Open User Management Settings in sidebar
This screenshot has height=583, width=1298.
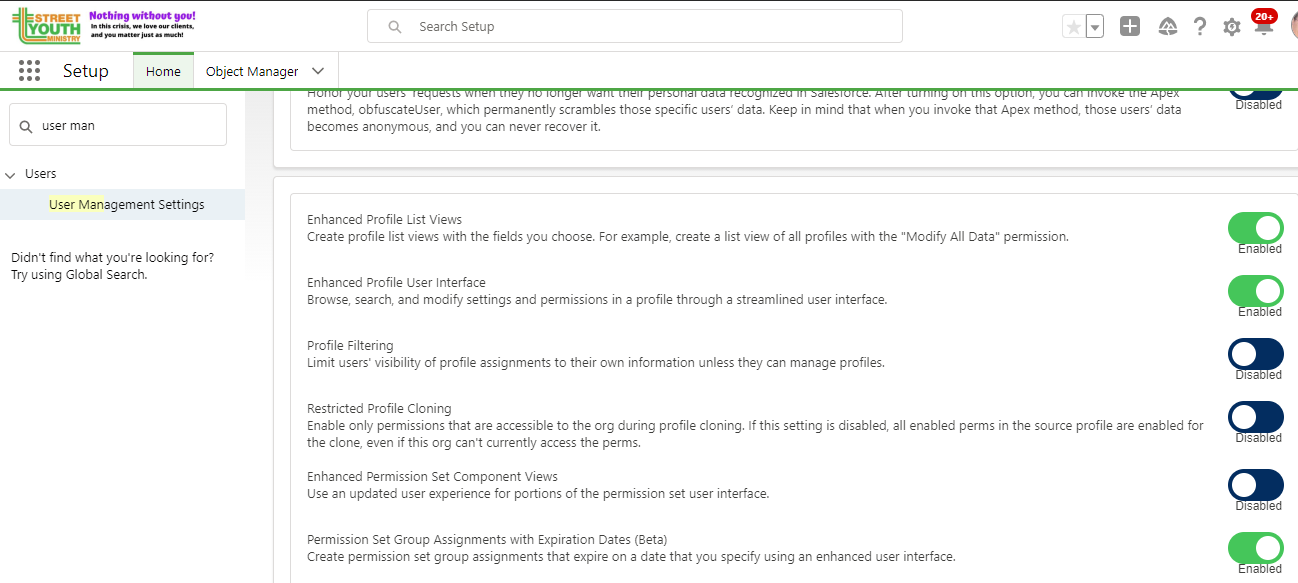127,204
